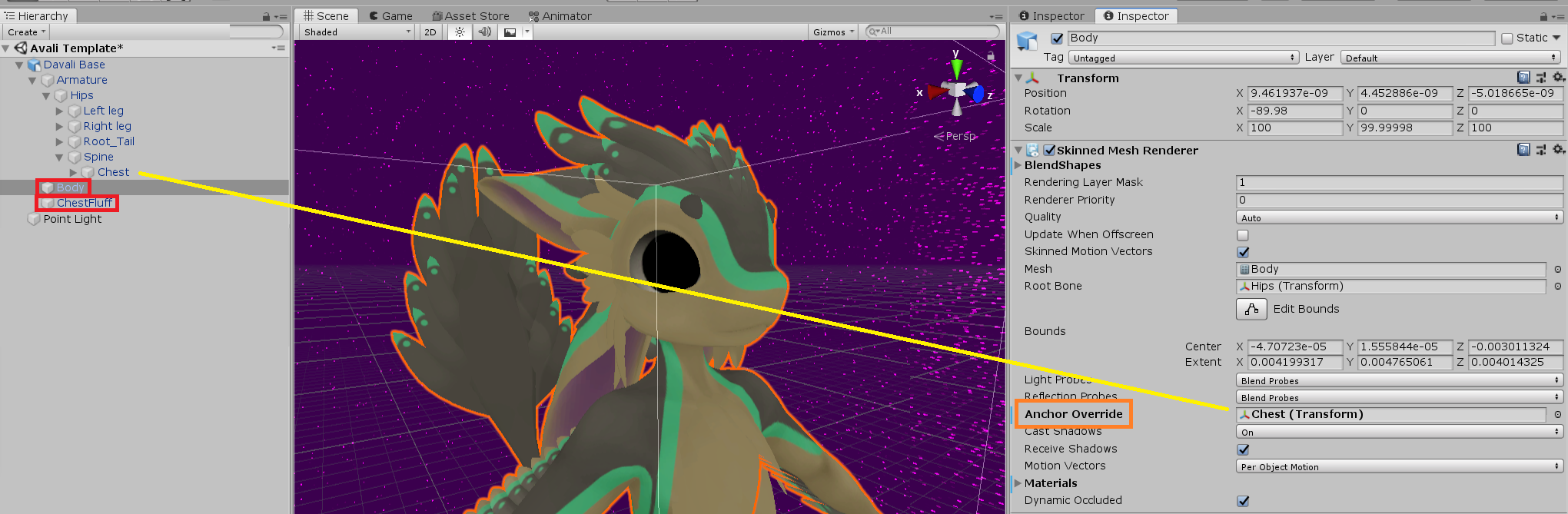Screen dimensions: 1568x514
Task: Click the Edit Bounds icon button
Action: [x=1251, y=309]
